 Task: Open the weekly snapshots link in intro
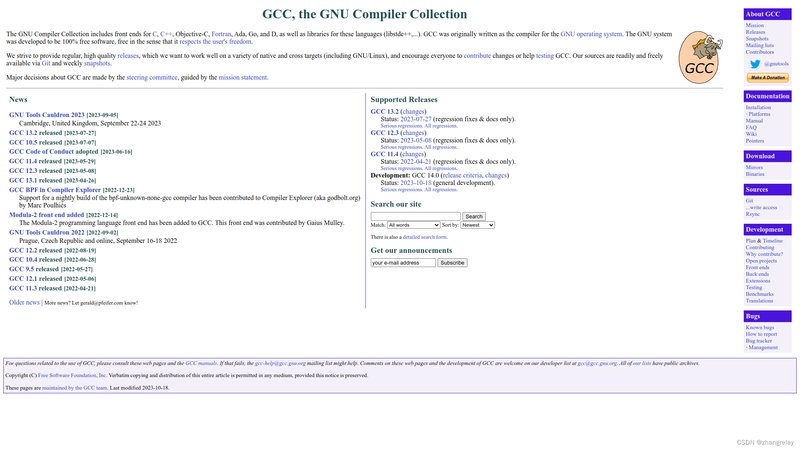coord(97,64)
